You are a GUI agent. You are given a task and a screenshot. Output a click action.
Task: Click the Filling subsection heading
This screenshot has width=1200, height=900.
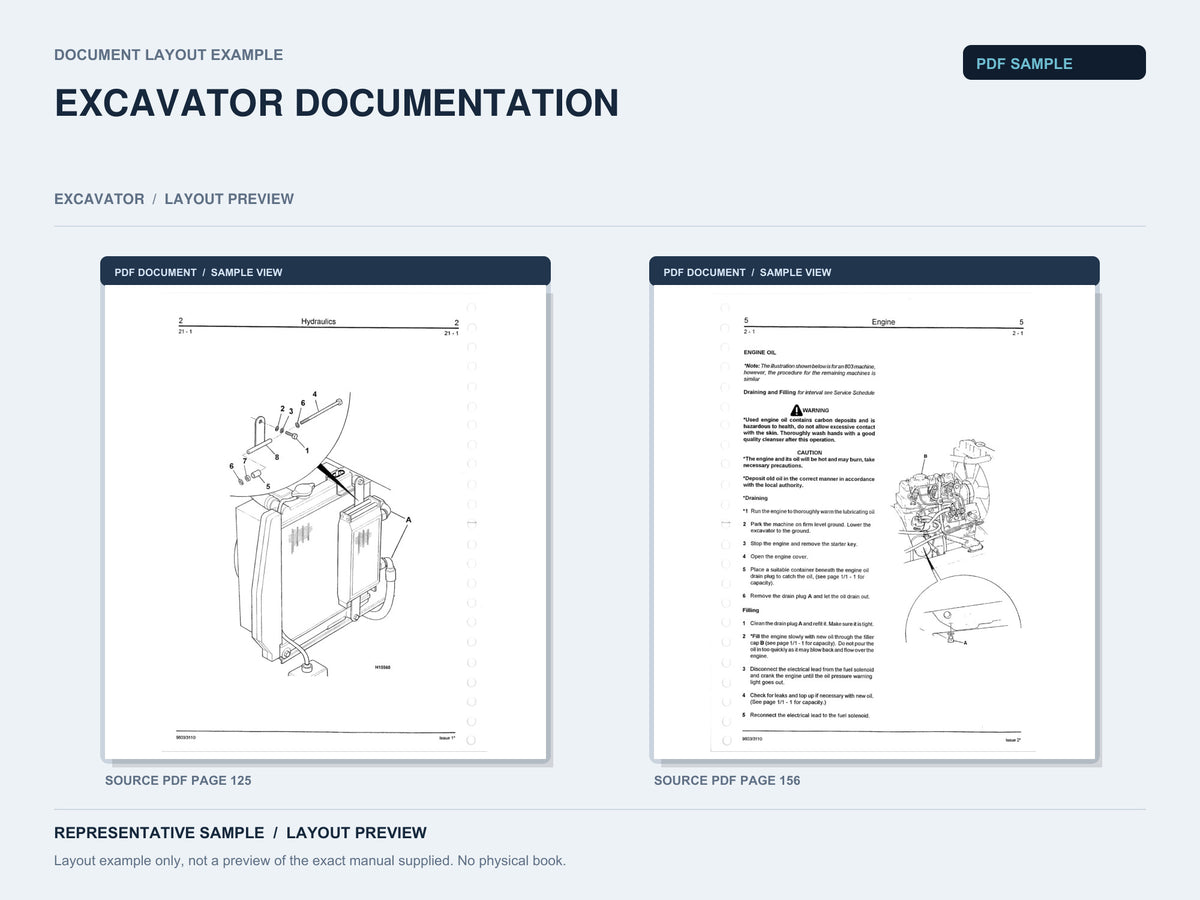tap(751, 610)
